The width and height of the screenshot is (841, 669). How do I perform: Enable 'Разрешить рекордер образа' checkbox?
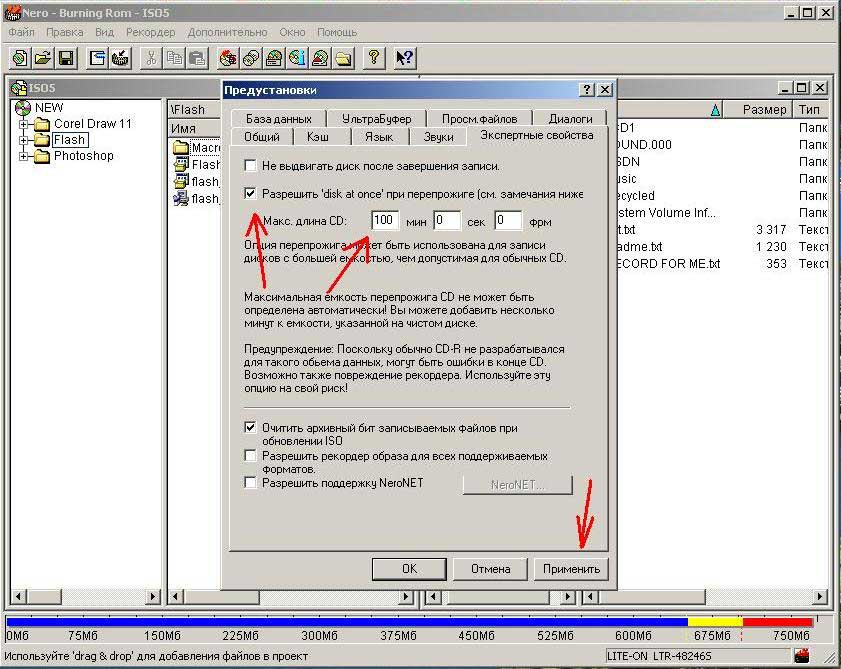coord(250,455)
